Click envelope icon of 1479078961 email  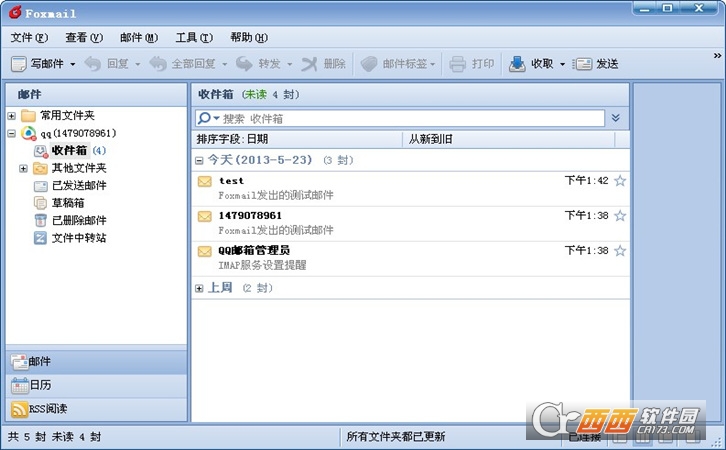click(205, 216)
